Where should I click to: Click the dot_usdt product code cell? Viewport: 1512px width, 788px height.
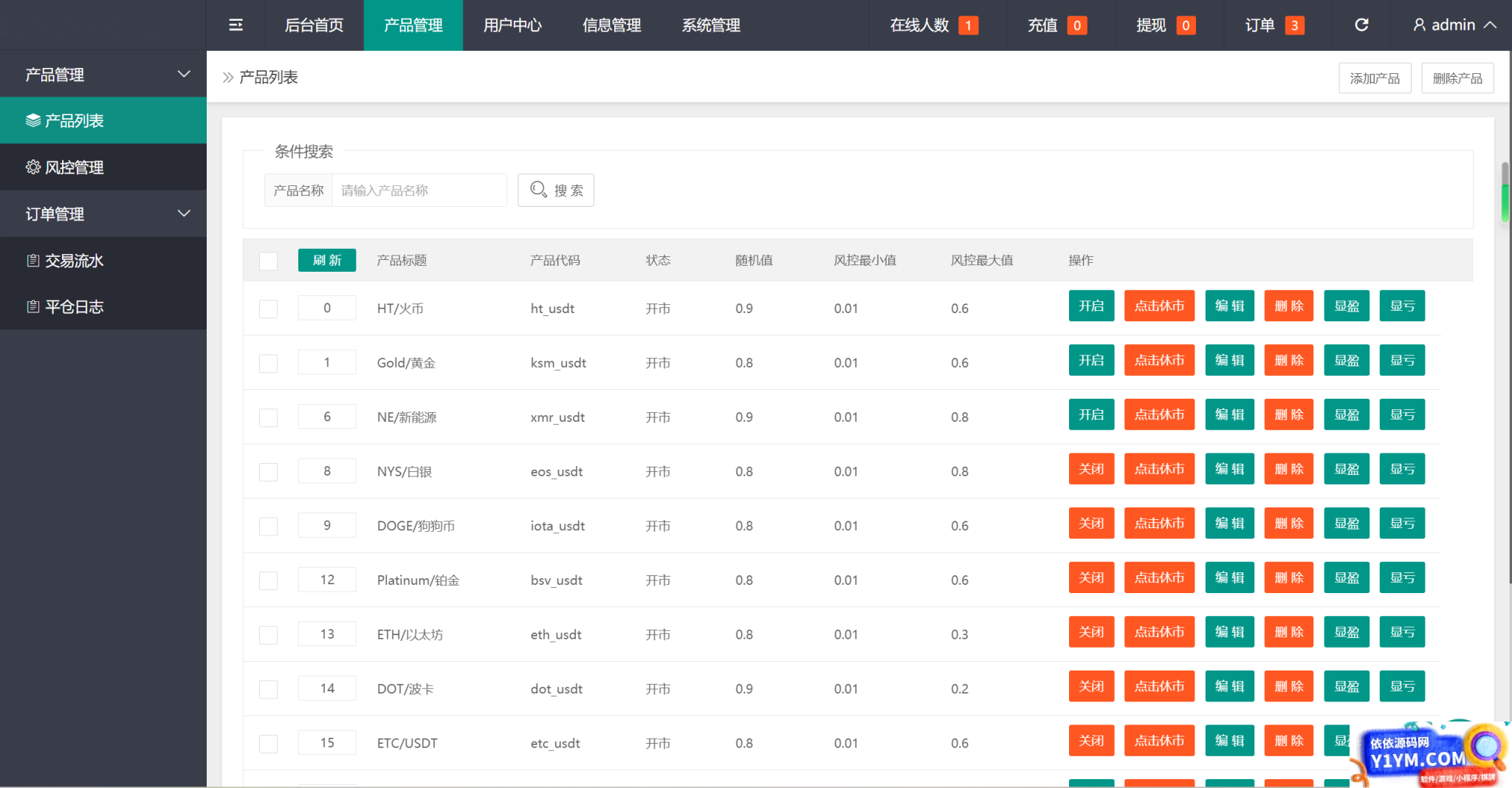pos(557,688)
